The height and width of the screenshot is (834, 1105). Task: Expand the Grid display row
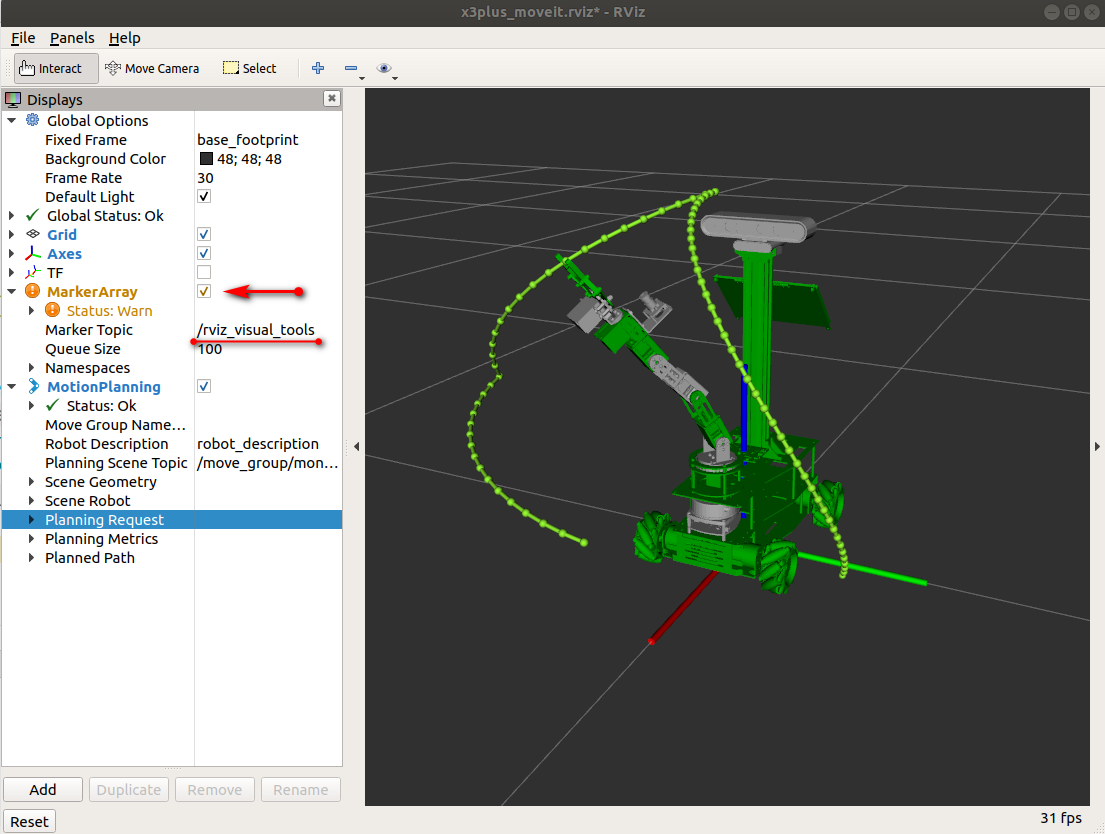coord(11,235)
